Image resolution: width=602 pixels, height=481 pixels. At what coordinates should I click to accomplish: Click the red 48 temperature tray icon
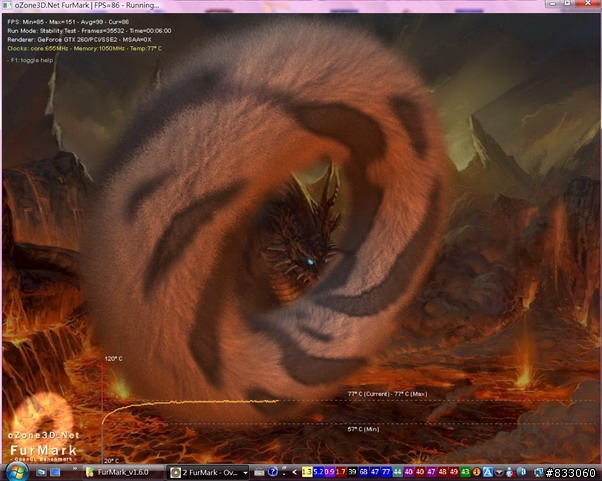click(443, 472)
